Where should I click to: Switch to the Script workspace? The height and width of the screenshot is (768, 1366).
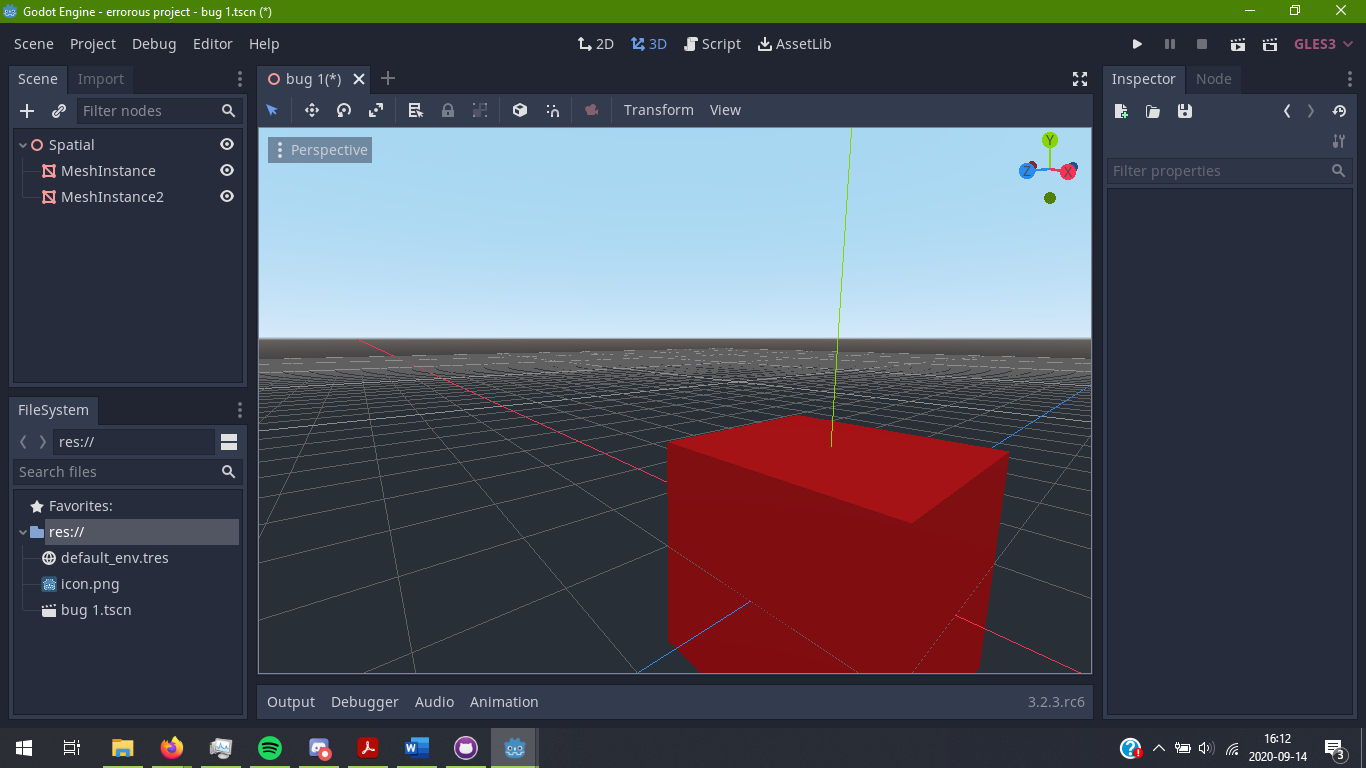[x=712, y=44]
